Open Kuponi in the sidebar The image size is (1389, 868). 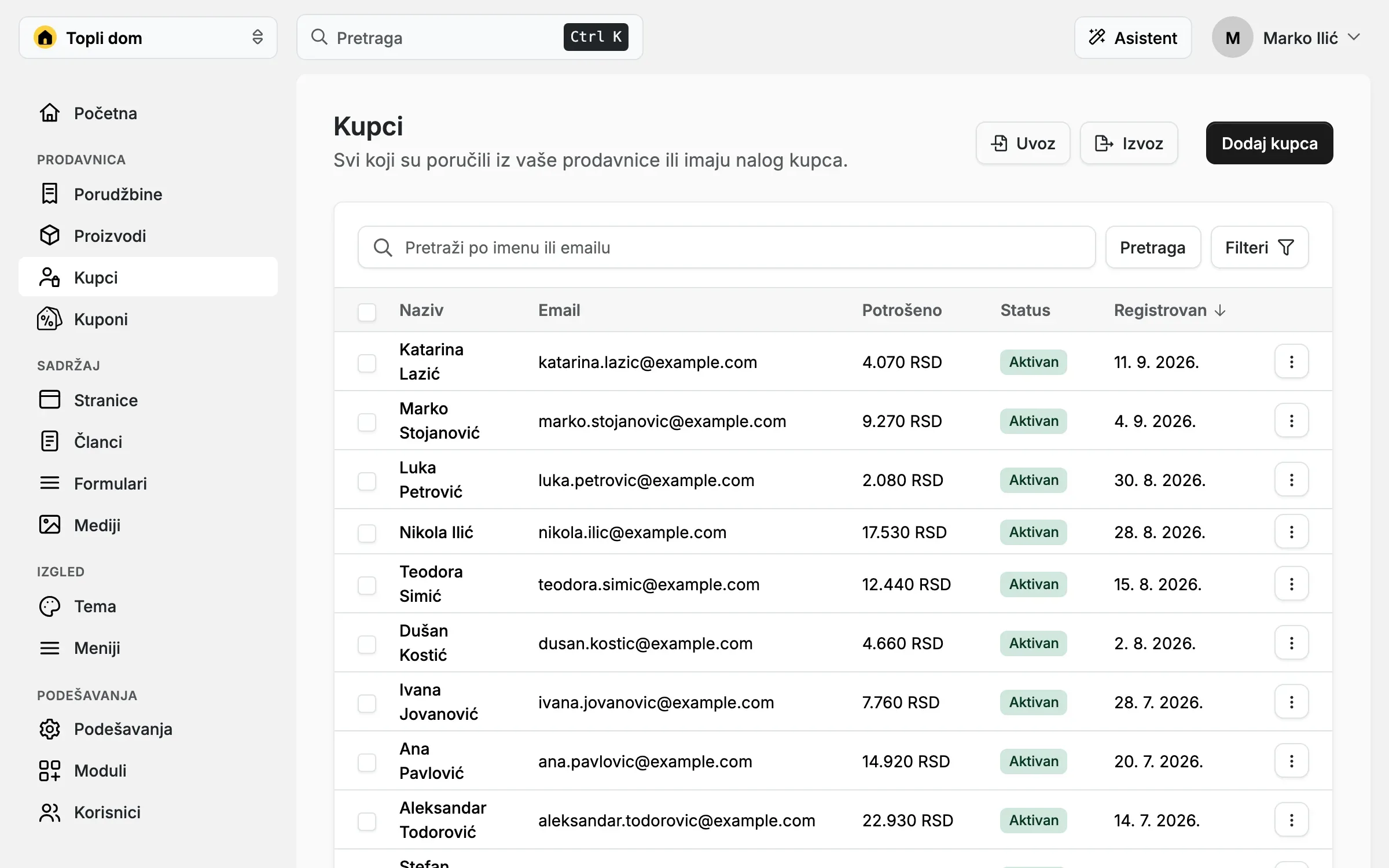(x=148, y=319)
